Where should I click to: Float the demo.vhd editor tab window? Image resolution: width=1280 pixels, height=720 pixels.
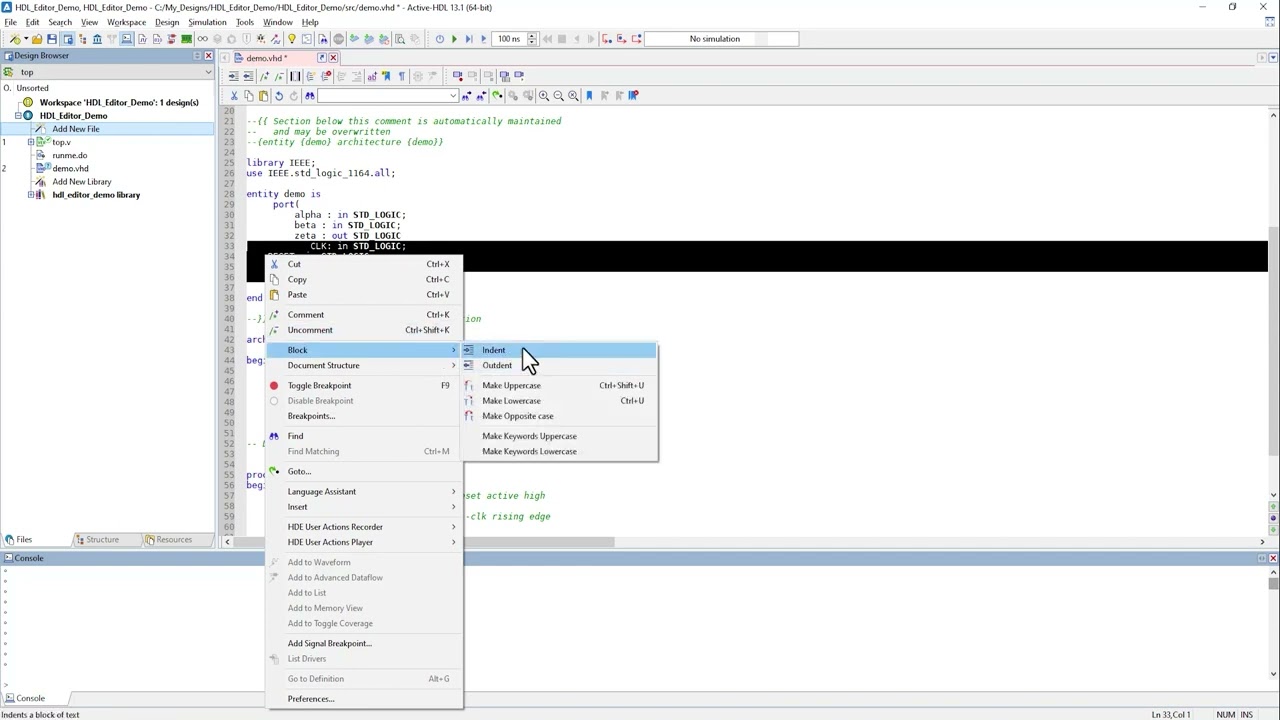pyautogui.click(x=321, y=58)
